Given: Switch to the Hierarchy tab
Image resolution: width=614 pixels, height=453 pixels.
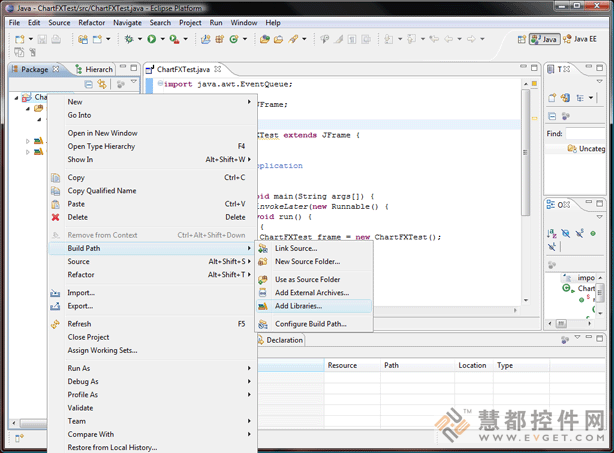Looking at the screenshot, I should [x=94, y=69].
